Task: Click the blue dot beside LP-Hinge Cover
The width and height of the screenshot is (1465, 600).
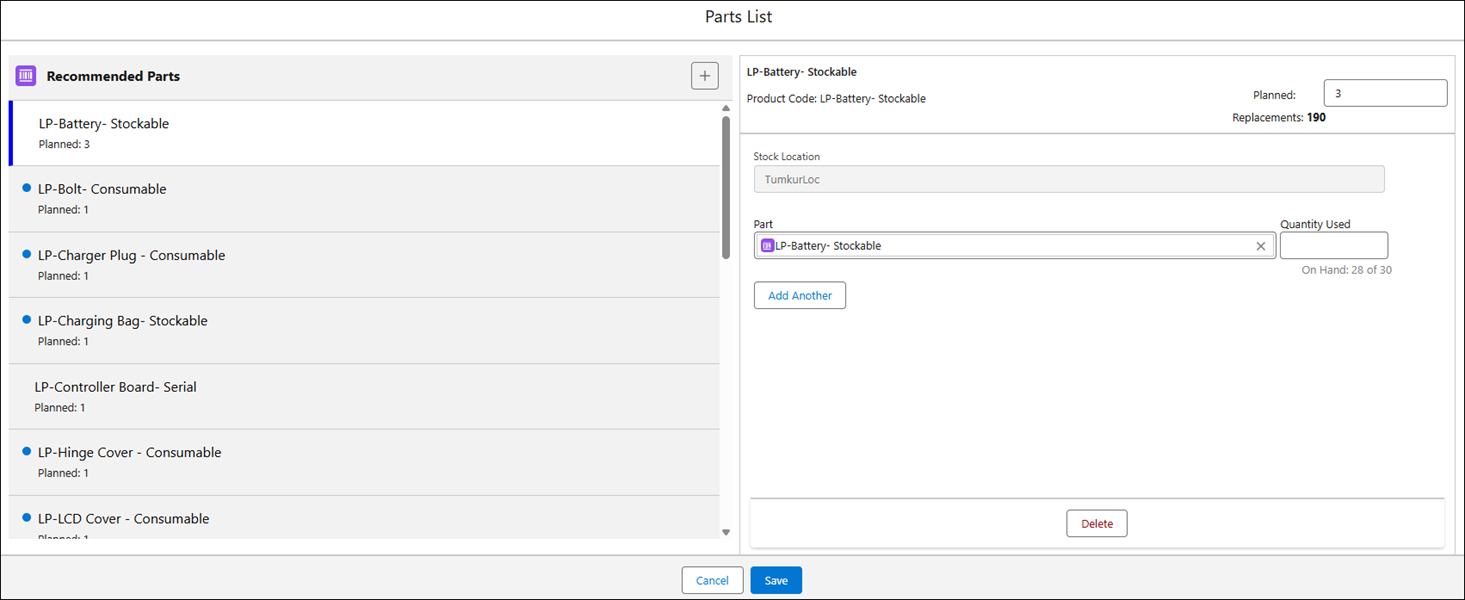Action: pos(26,452)
